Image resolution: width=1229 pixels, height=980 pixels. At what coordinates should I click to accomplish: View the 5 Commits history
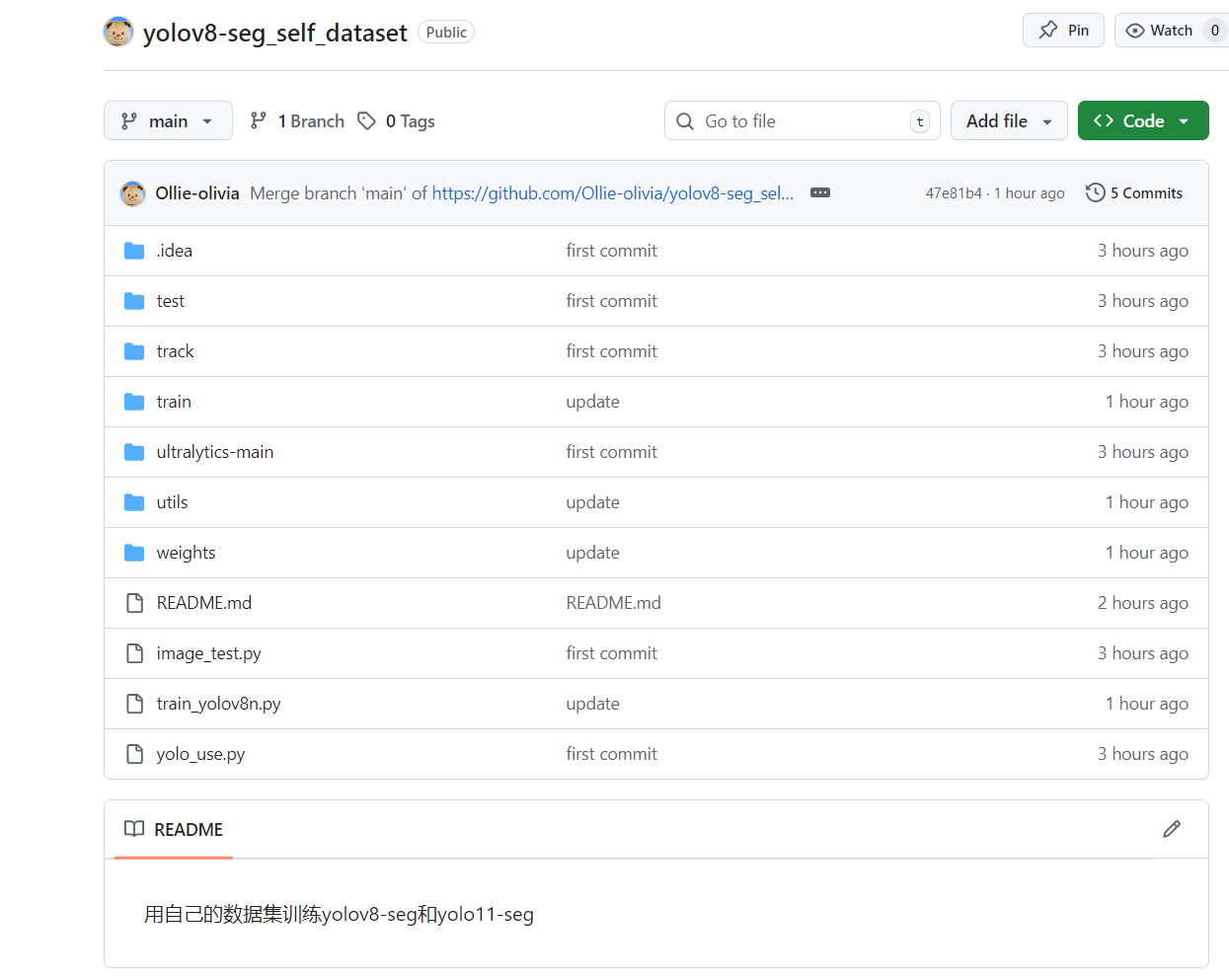tap(1134, 193)
